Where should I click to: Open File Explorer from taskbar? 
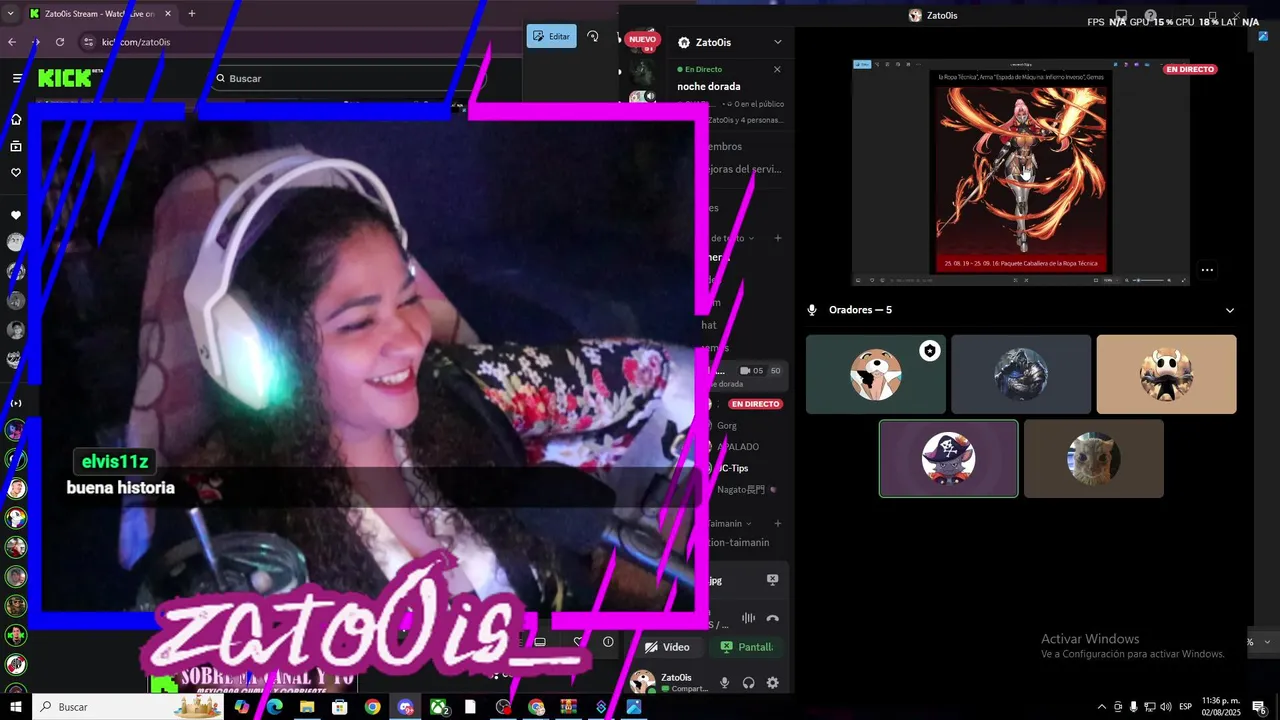307,707
